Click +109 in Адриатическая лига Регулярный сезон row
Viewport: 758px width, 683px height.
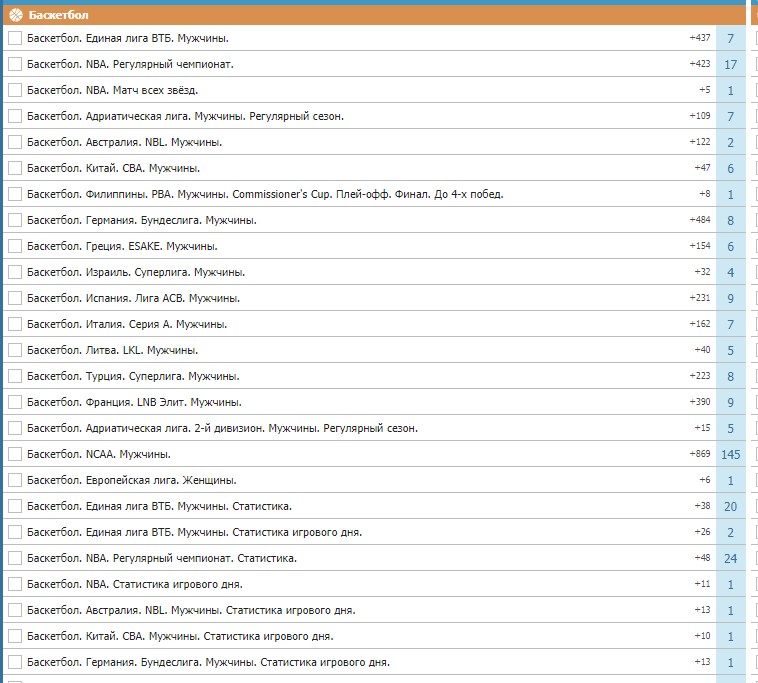tap(700, 116)
